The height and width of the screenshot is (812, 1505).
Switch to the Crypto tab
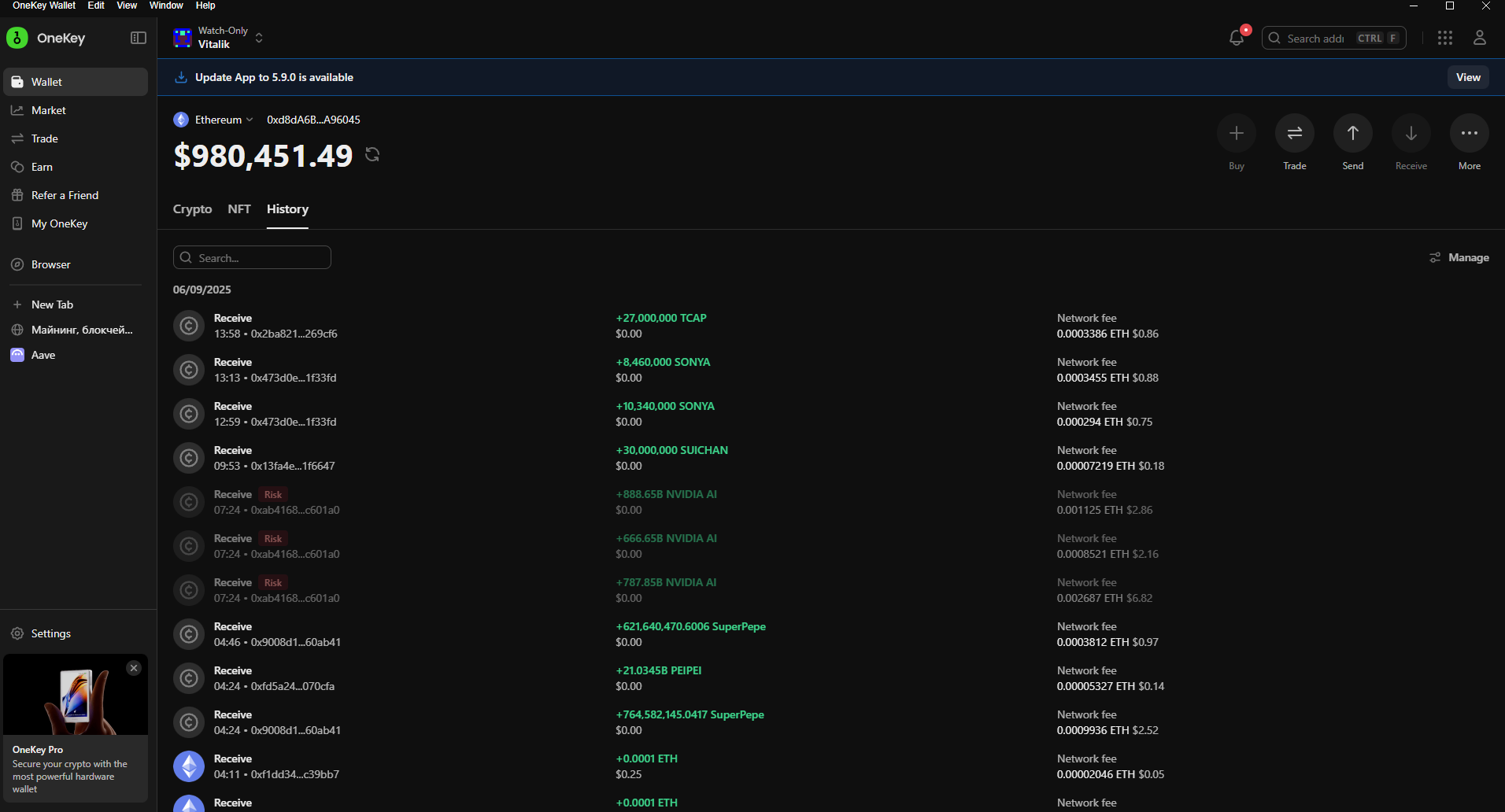[192, 209]
